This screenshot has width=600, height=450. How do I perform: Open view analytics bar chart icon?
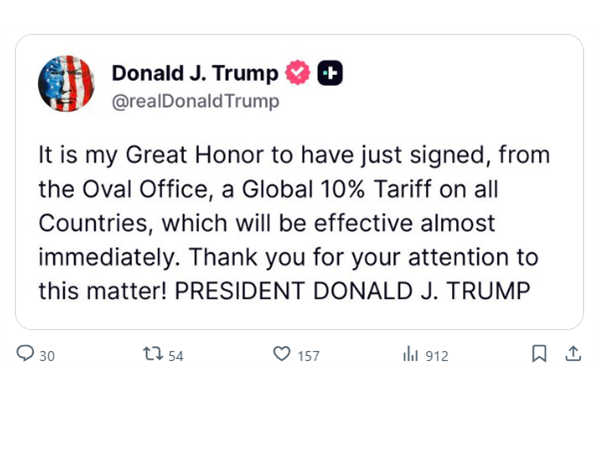(x=410, y=354)
